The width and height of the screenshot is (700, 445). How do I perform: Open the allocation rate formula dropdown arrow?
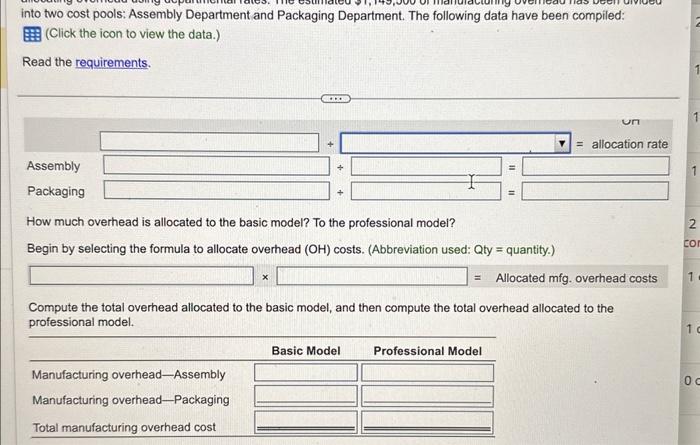tap(562, 143)
